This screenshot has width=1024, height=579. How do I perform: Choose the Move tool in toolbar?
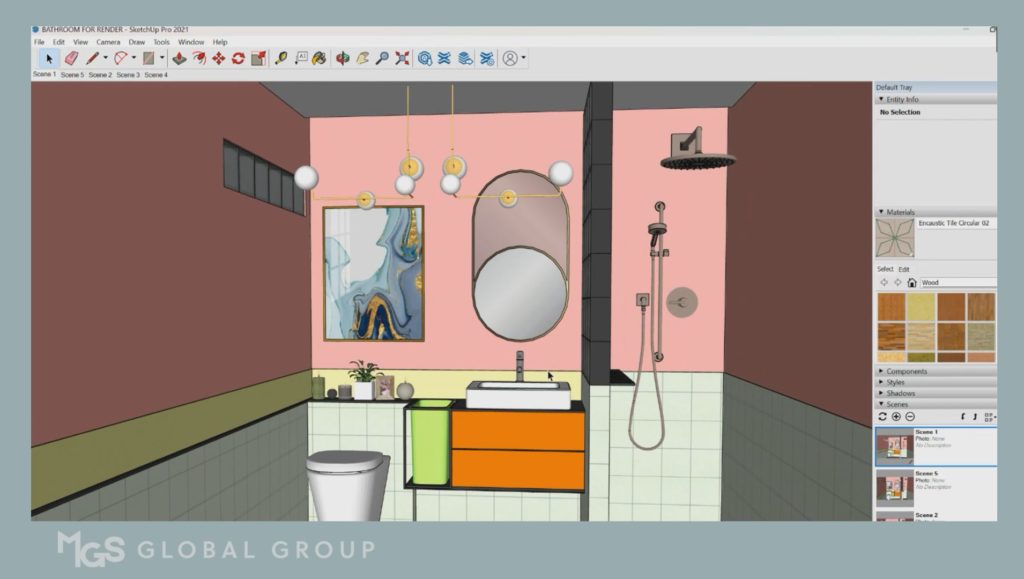pos(218,59)
